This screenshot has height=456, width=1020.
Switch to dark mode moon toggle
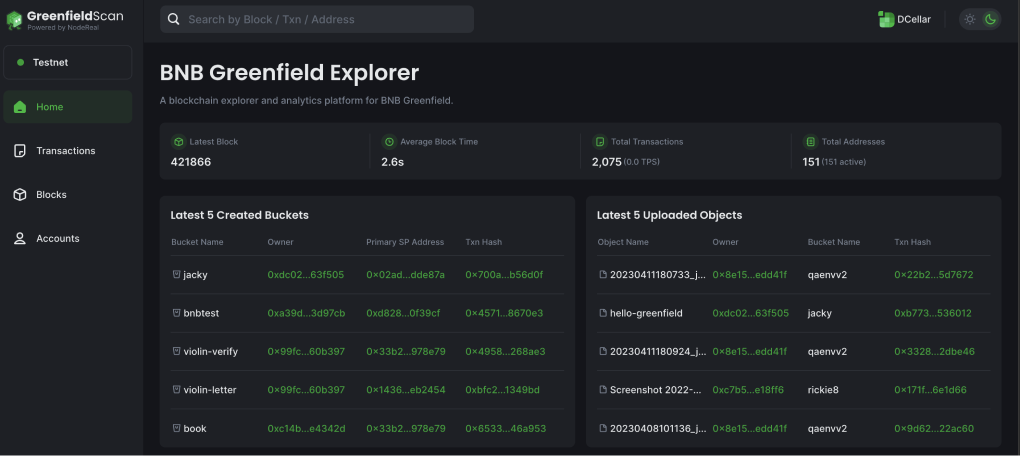(x=990, y=19)
